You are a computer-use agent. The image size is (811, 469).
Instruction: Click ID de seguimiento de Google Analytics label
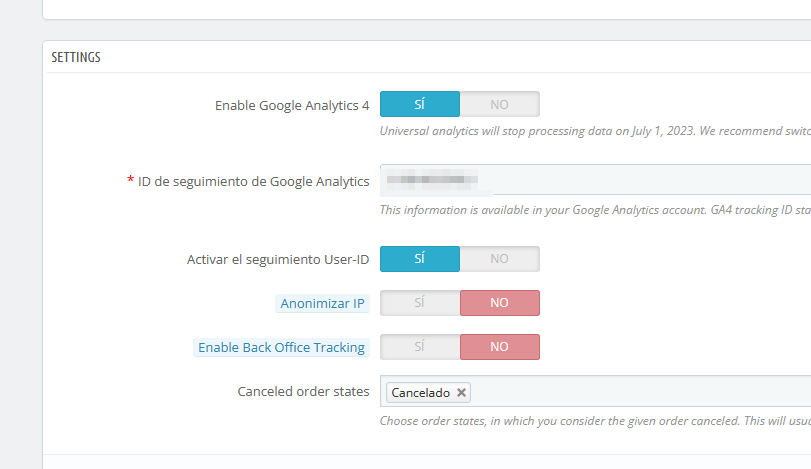coord(254,180)
